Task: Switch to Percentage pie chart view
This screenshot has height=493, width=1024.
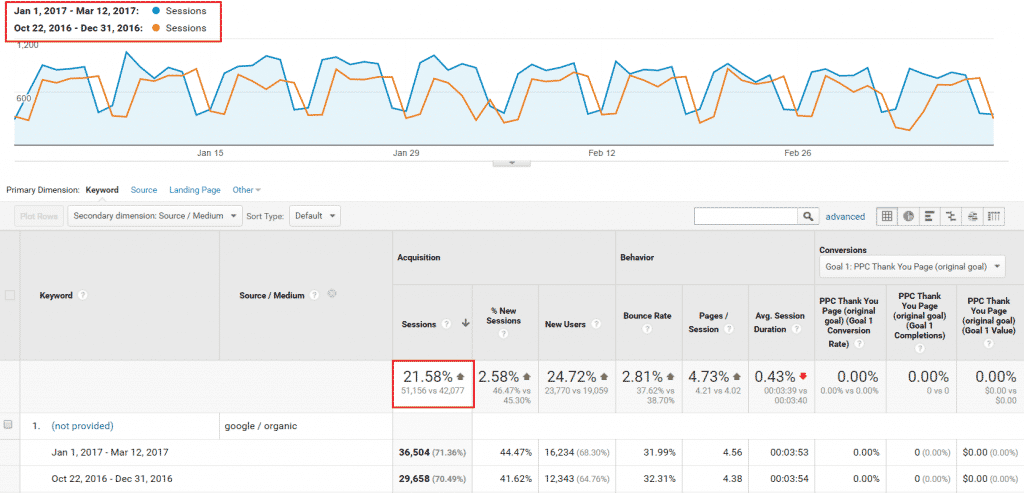Action: coord(908,216)
